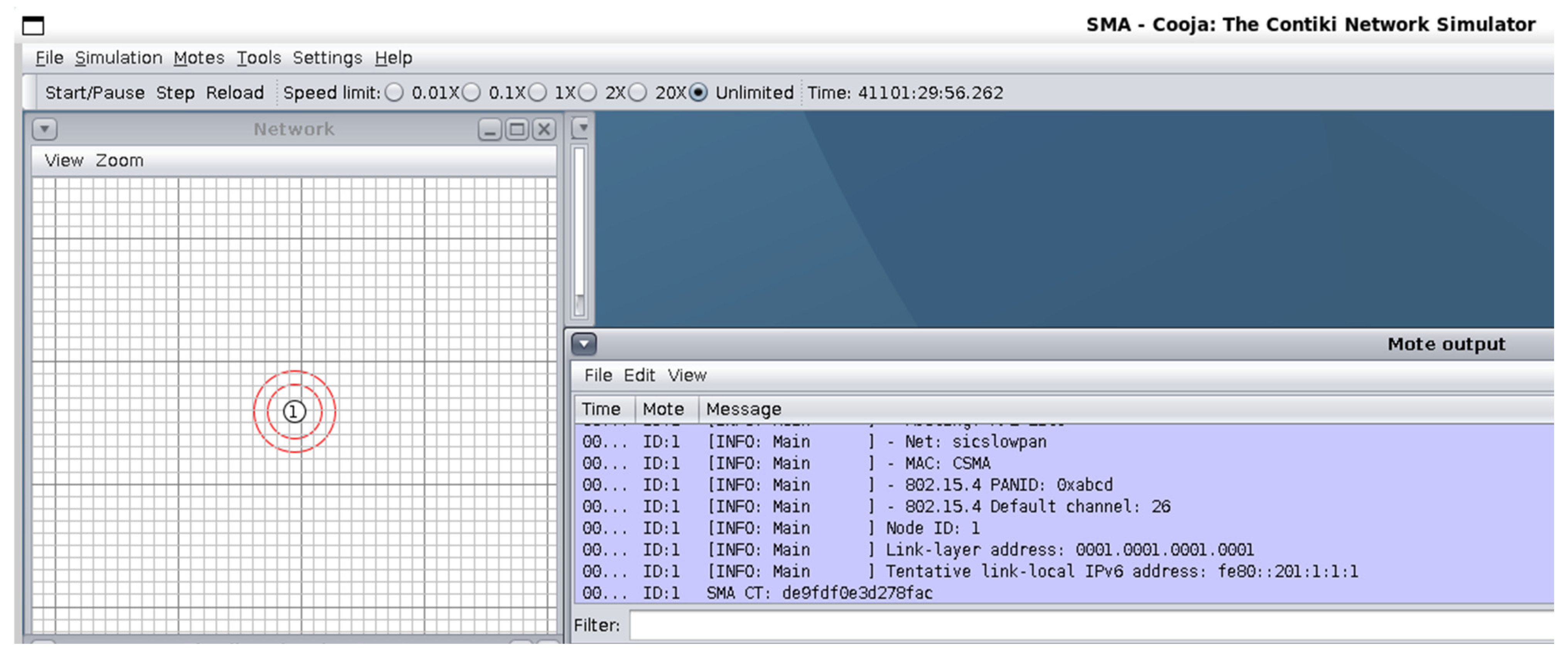This screenshot has height=659, width=1568.
Task: Select the 1X speed limit option
Action: tap(537, 93)
